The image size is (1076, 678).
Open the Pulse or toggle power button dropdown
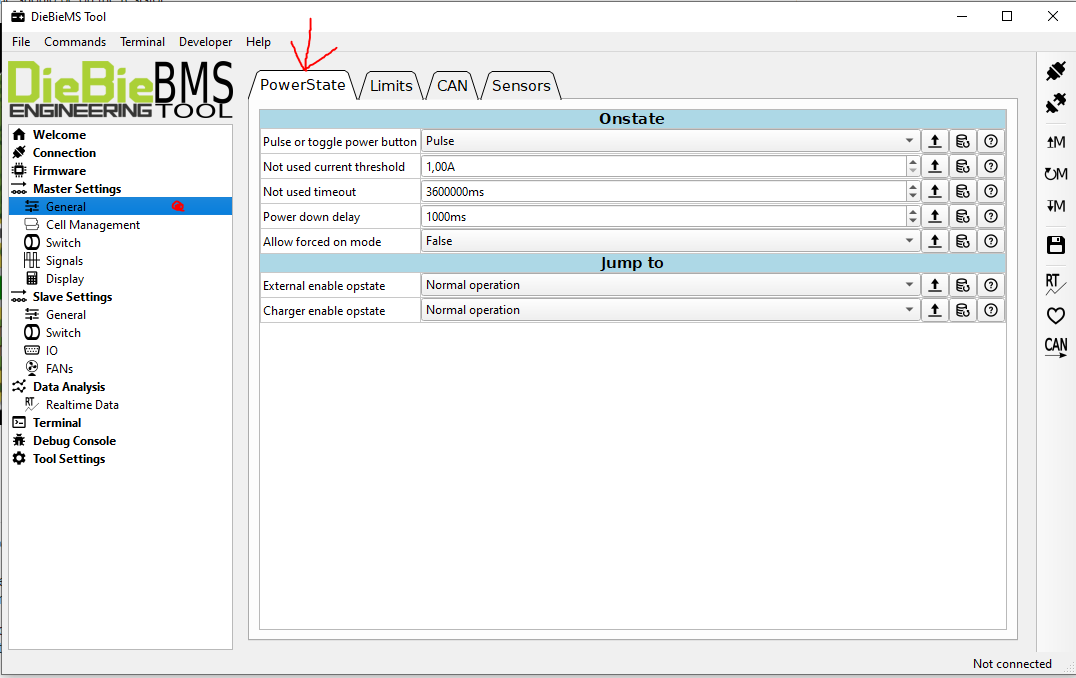pyautogui.click(x=669, y=142)
